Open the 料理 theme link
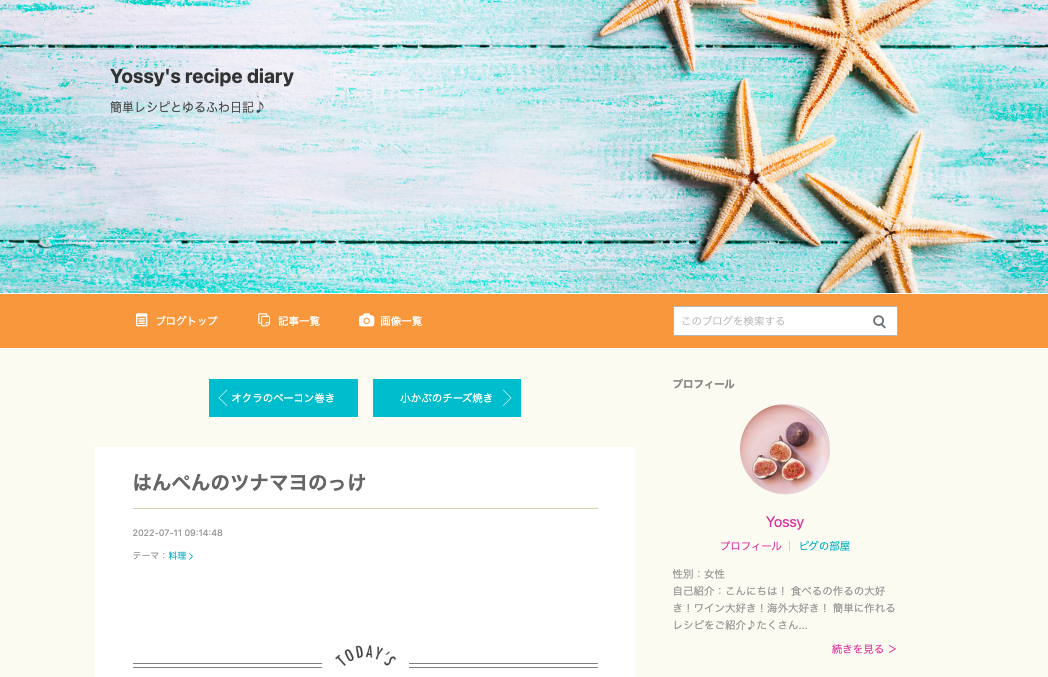1048x677 pixels. [x=180, y=555]
